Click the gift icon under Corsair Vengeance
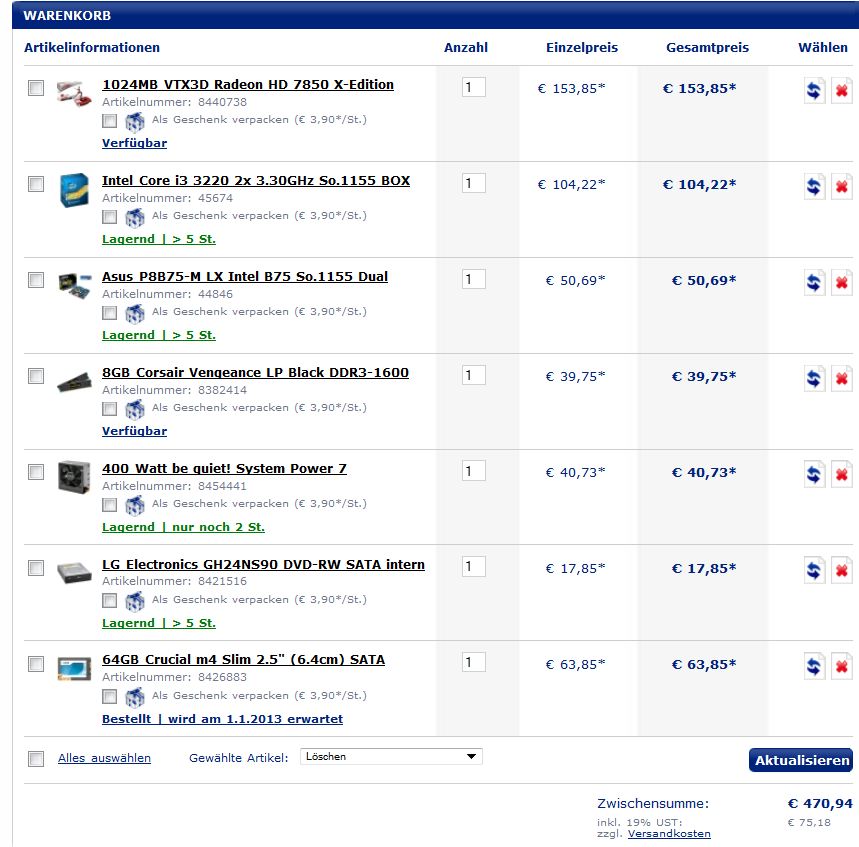This screenshot has height=847, width=859. (135, 409)
